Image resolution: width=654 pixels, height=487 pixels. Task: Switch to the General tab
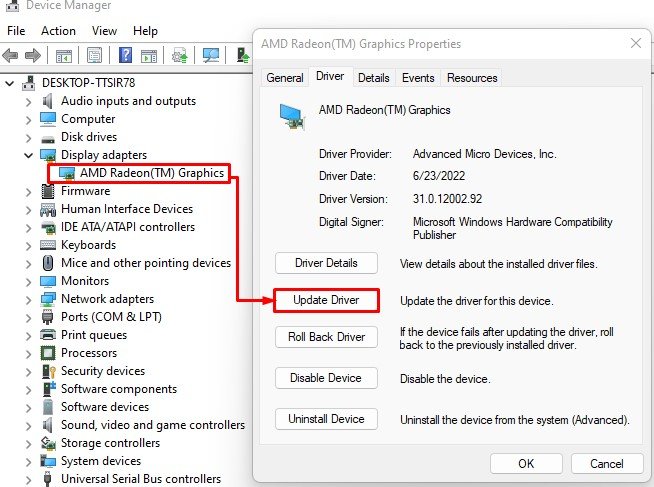coord(285,78)
